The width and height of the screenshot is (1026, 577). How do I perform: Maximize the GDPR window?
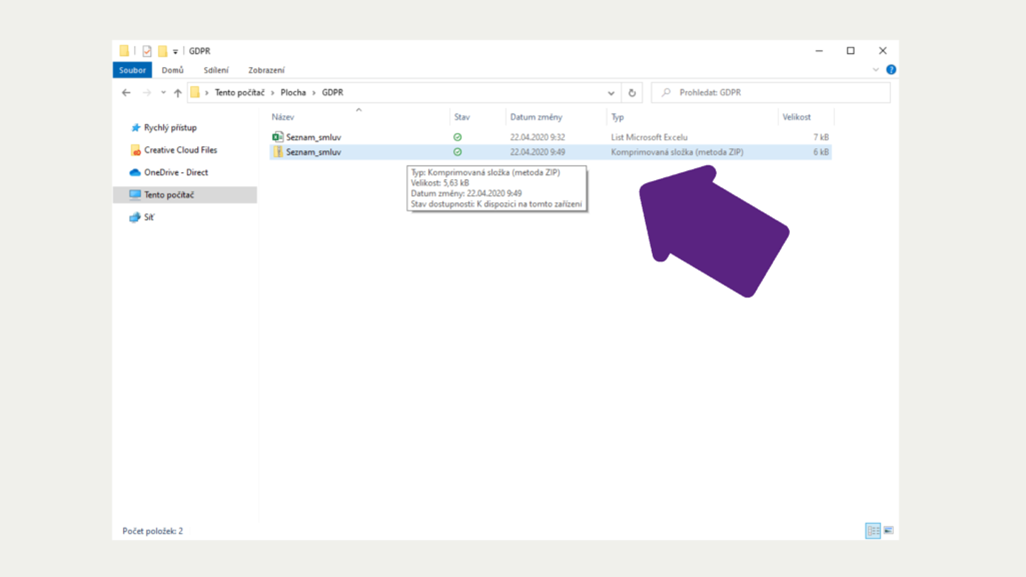(851, 51)
